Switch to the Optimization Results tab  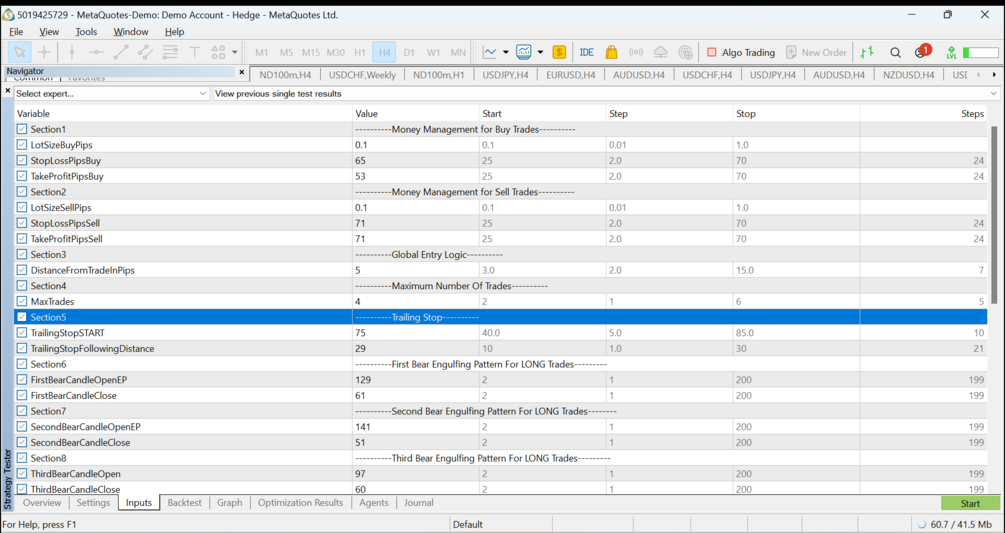pos(301,503)
